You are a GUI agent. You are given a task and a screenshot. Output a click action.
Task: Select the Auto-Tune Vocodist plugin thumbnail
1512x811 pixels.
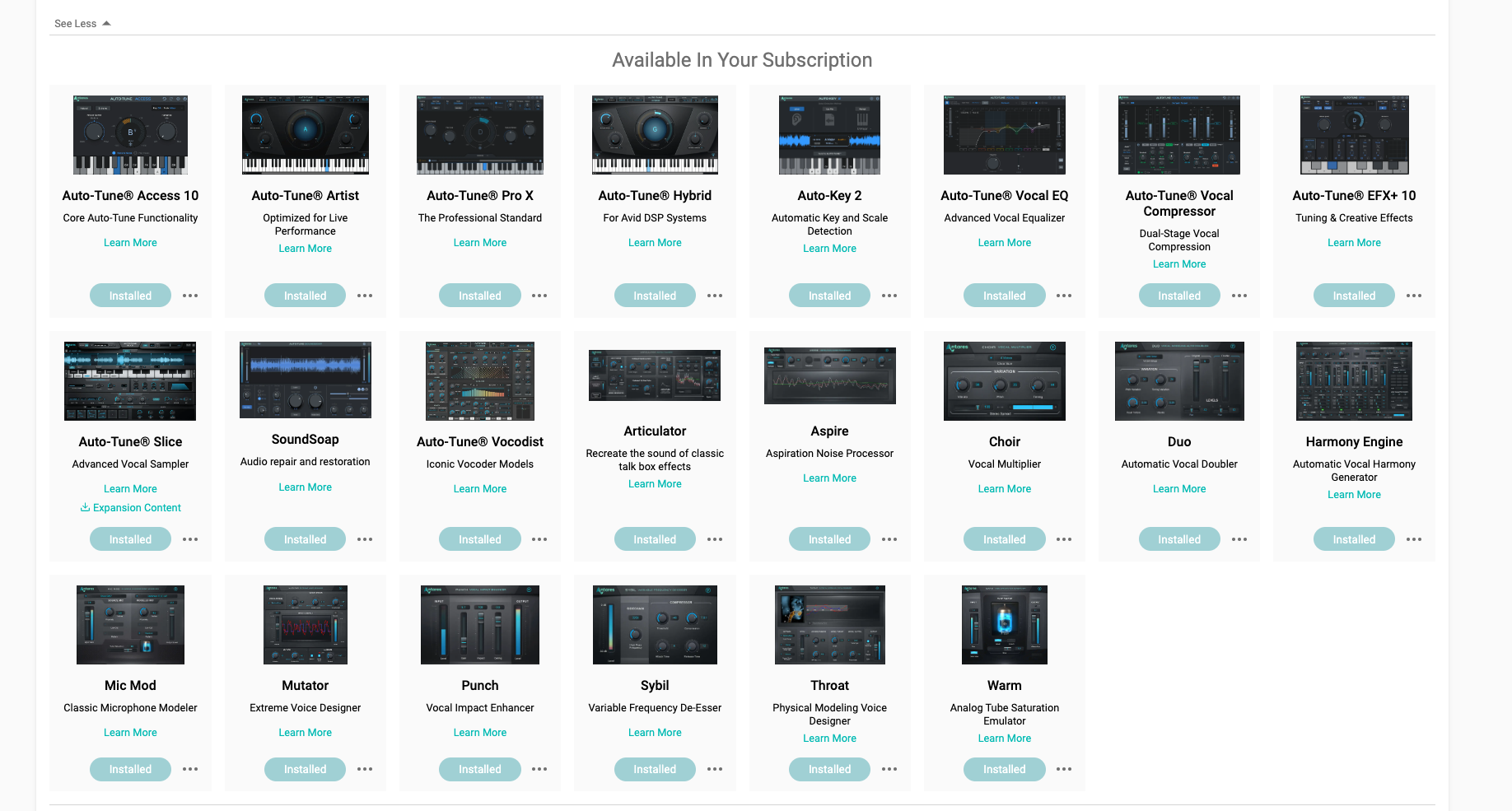coord(480,381)
